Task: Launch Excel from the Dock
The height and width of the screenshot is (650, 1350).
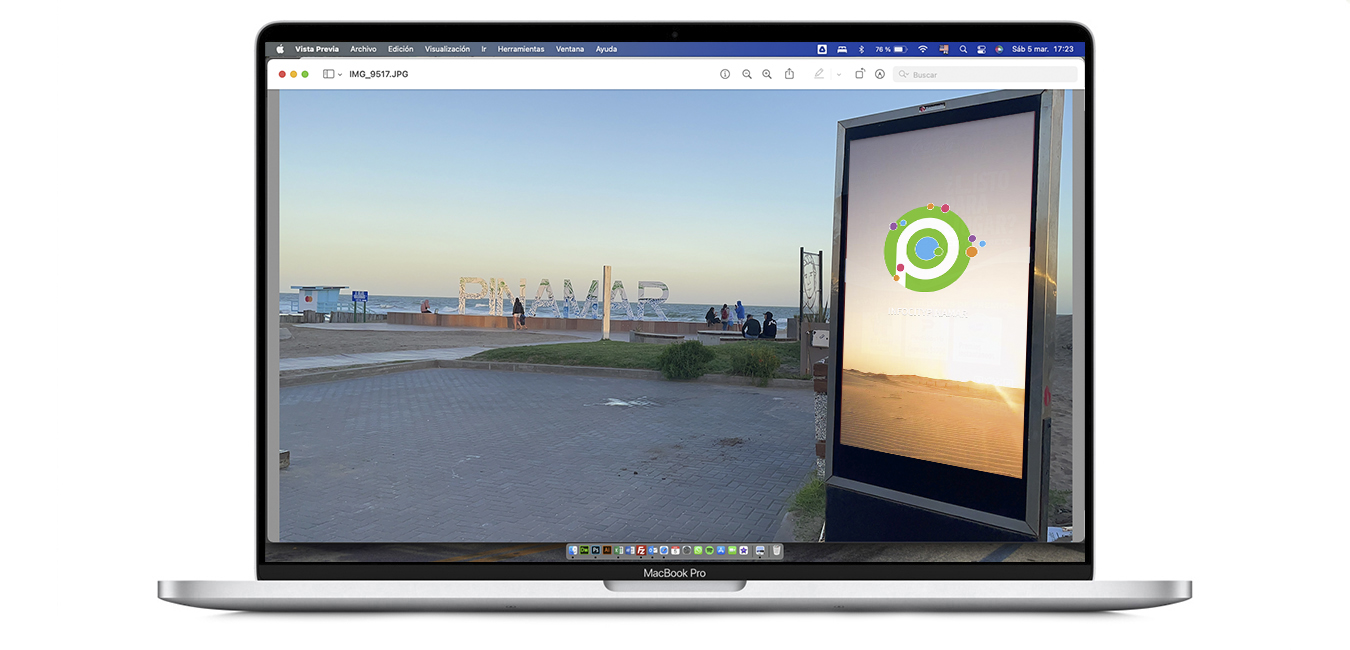Action: coord(618,550)
